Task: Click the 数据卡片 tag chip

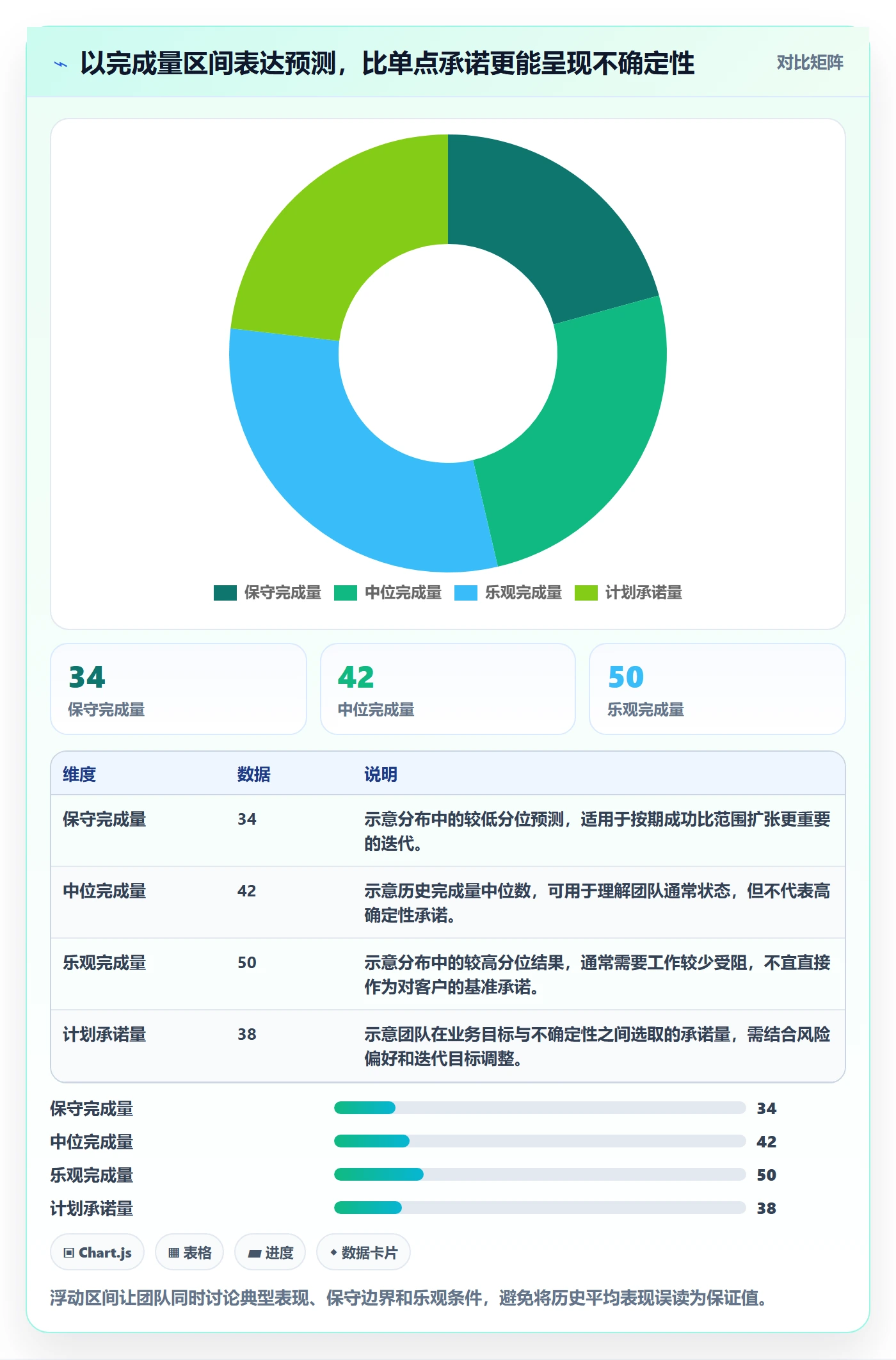Action: click(x=364, y=1252)
